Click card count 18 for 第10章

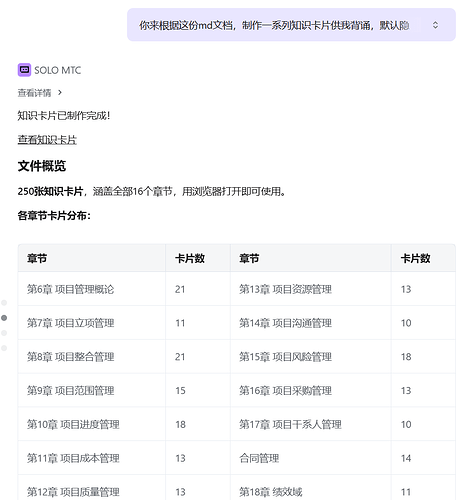point(180,424)
